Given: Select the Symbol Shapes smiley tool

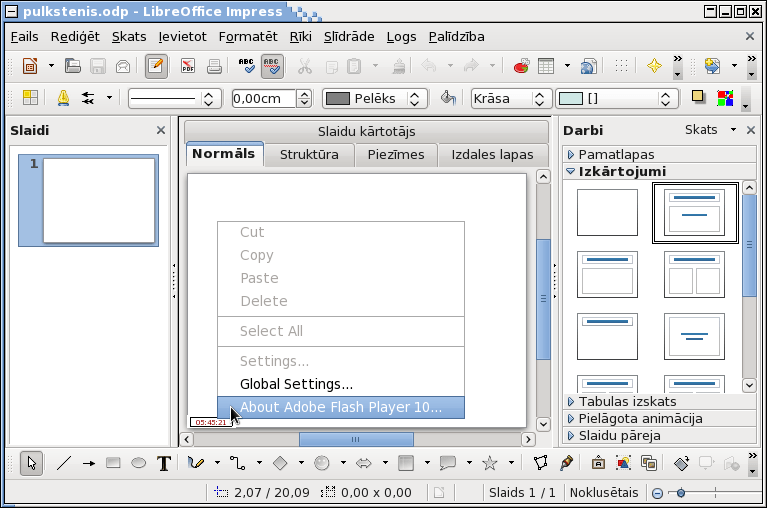Looking at the screenshot, I should (x=321, y=463).
